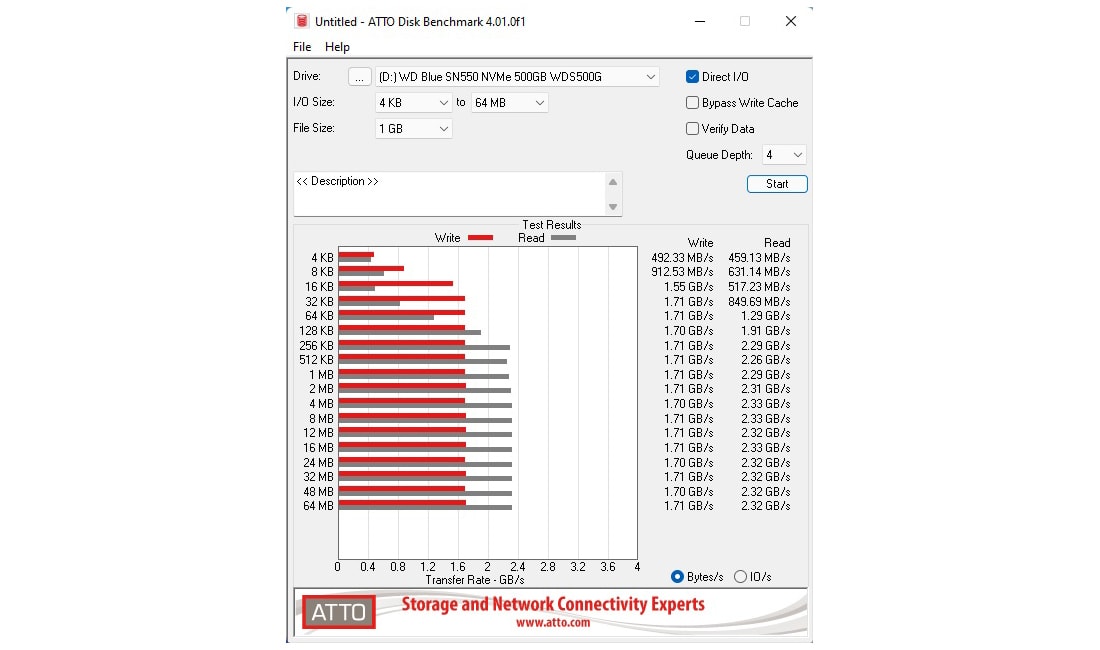Click the 128 KB chart row label
1100x650 pixels.
coord(316,331)
